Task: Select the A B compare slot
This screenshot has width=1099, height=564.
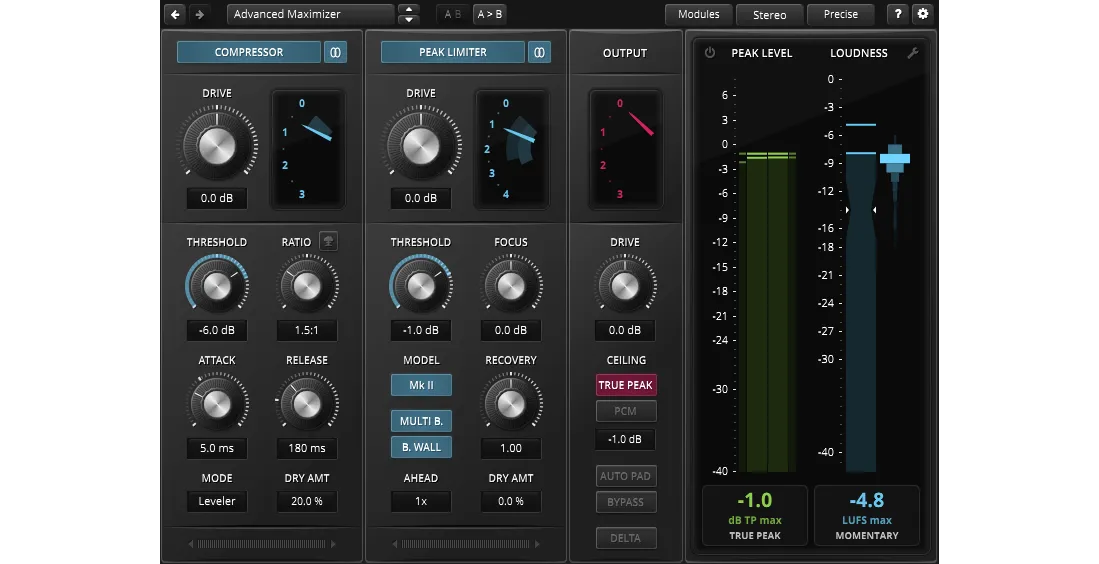Action: coord(453,14)
